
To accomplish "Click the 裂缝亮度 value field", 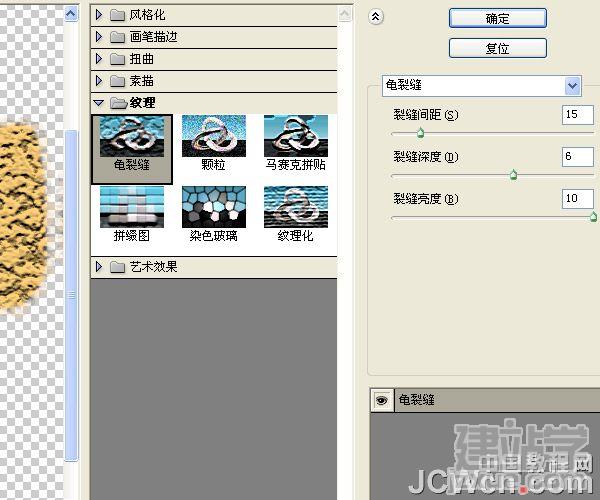I will click(x=578, y=198).
